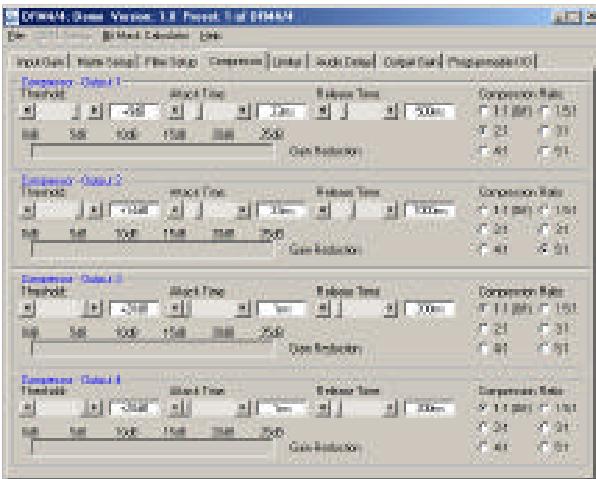Open the Bit Mask Calculator menu
596x479 pixels.
(x=146, y=36)
